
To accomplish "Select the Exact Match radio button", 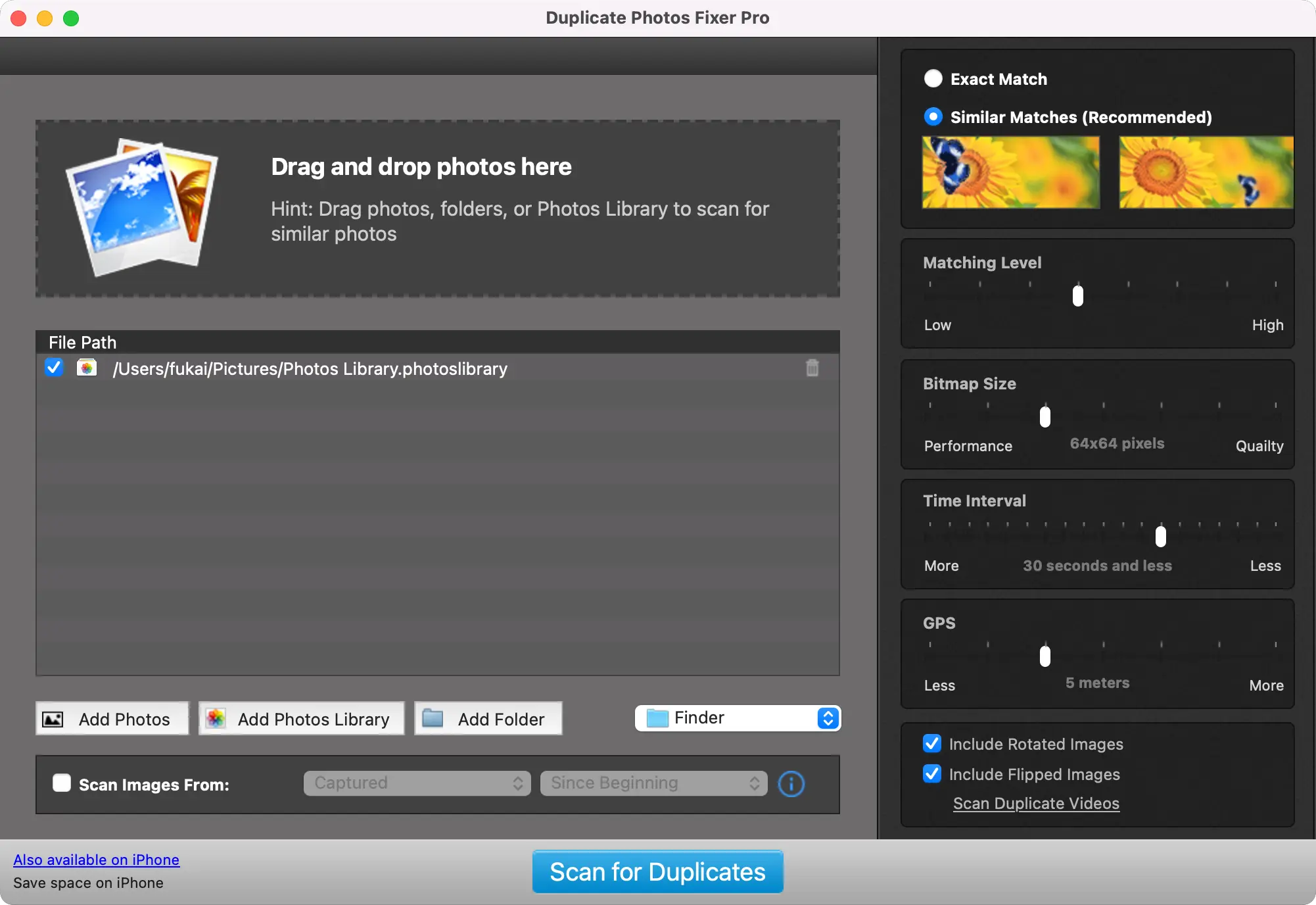I will [x=933, y=79].
